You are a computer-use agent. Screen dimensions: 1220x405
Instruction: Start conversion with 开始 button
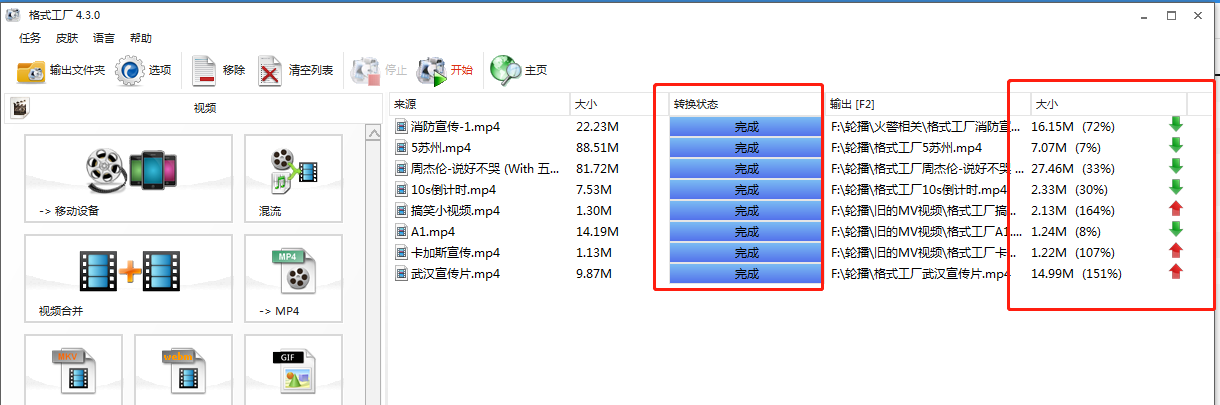click(x=445, y=71)
